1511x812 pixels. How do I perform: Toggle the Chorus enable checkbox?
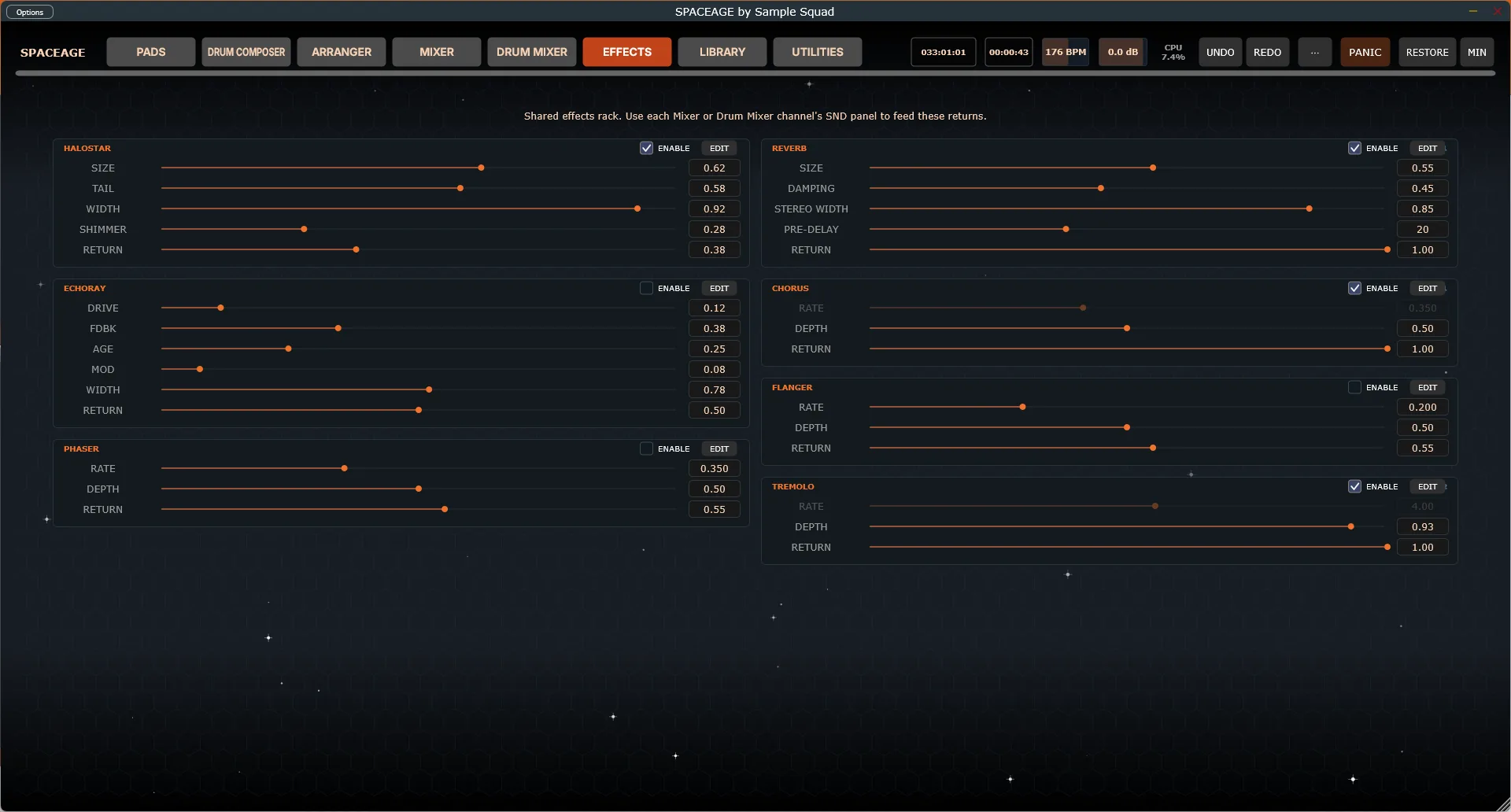1354,288
